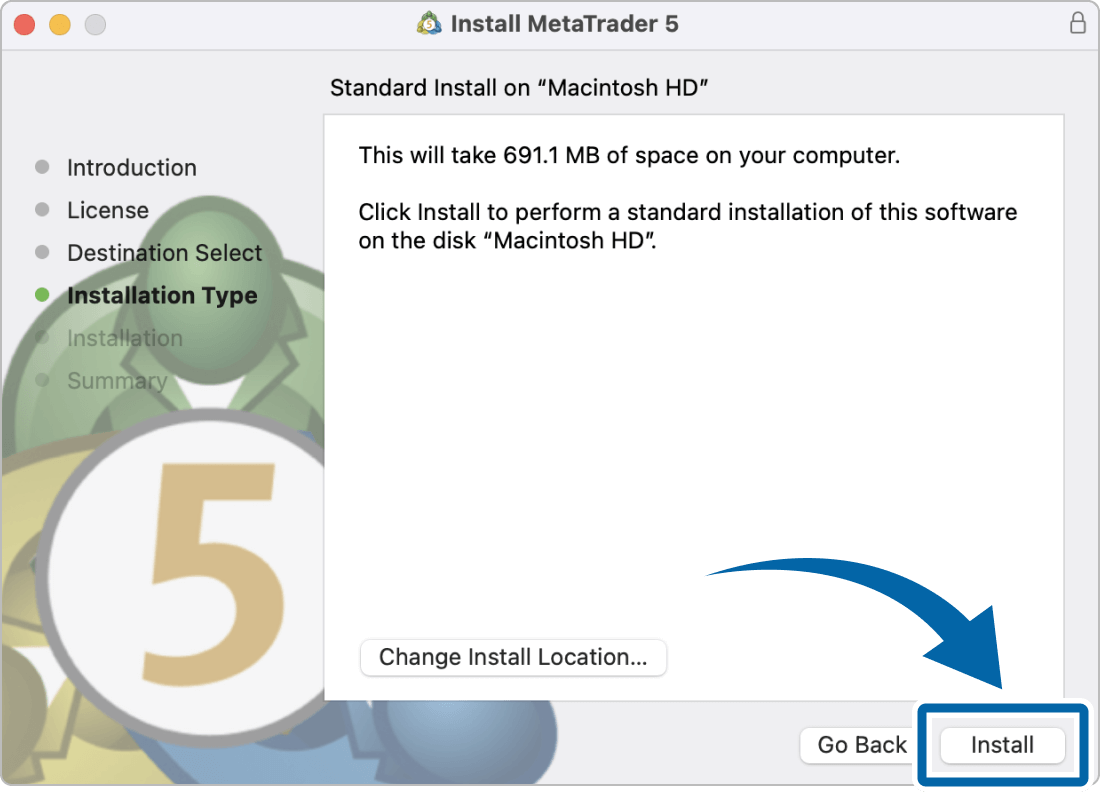
Task: Select the Destination Select step
Action: pos(165,253)
